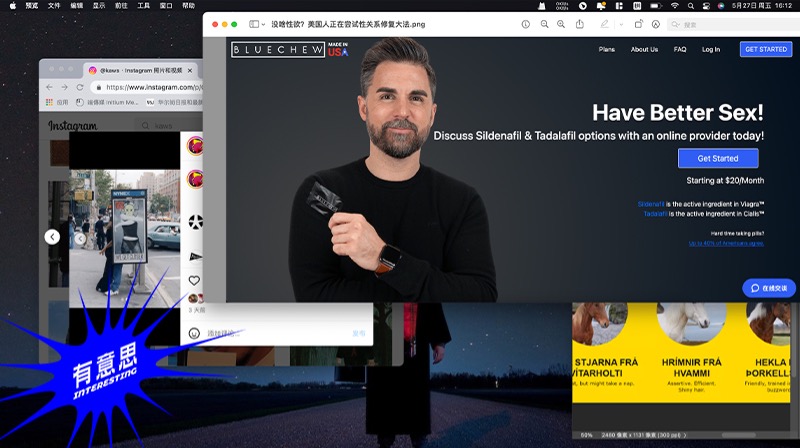Open the 编辑 menu

click(x=77, y=6)
